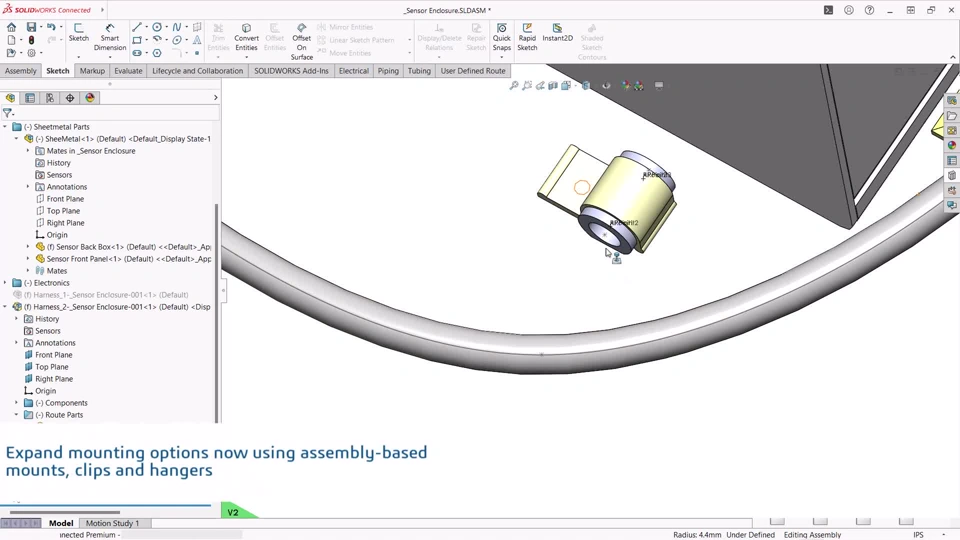Collapse the Sheetmetal Parts folder
This screenshot has width=960, height=540.
(6, 127)
